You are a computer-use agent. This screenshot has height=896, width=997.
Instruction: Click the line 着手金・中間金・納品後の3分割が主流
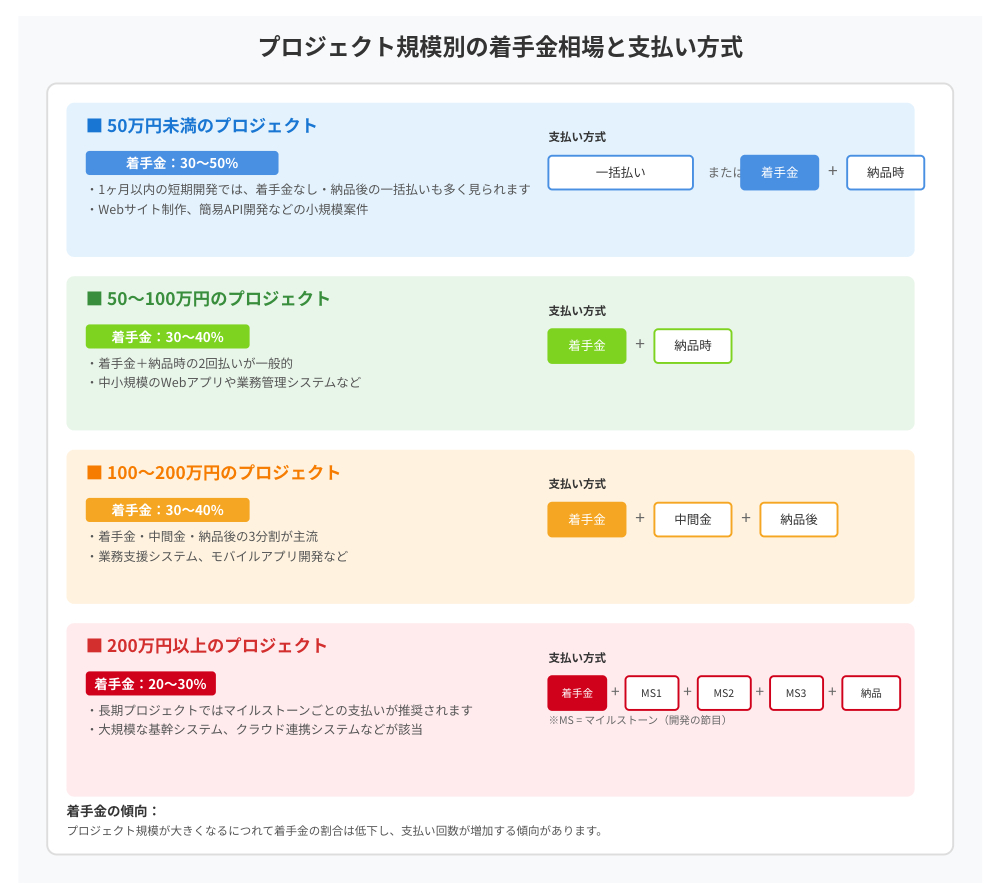(x=203, y=537)
